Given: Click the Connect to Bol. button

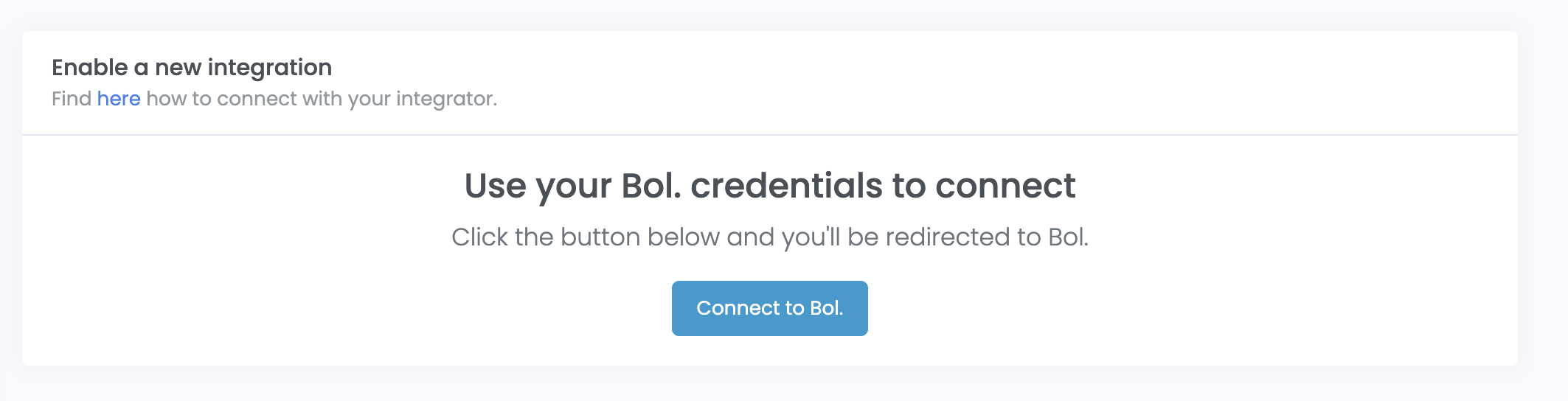Looking at the screenshot, I should [x=769, y=308].
